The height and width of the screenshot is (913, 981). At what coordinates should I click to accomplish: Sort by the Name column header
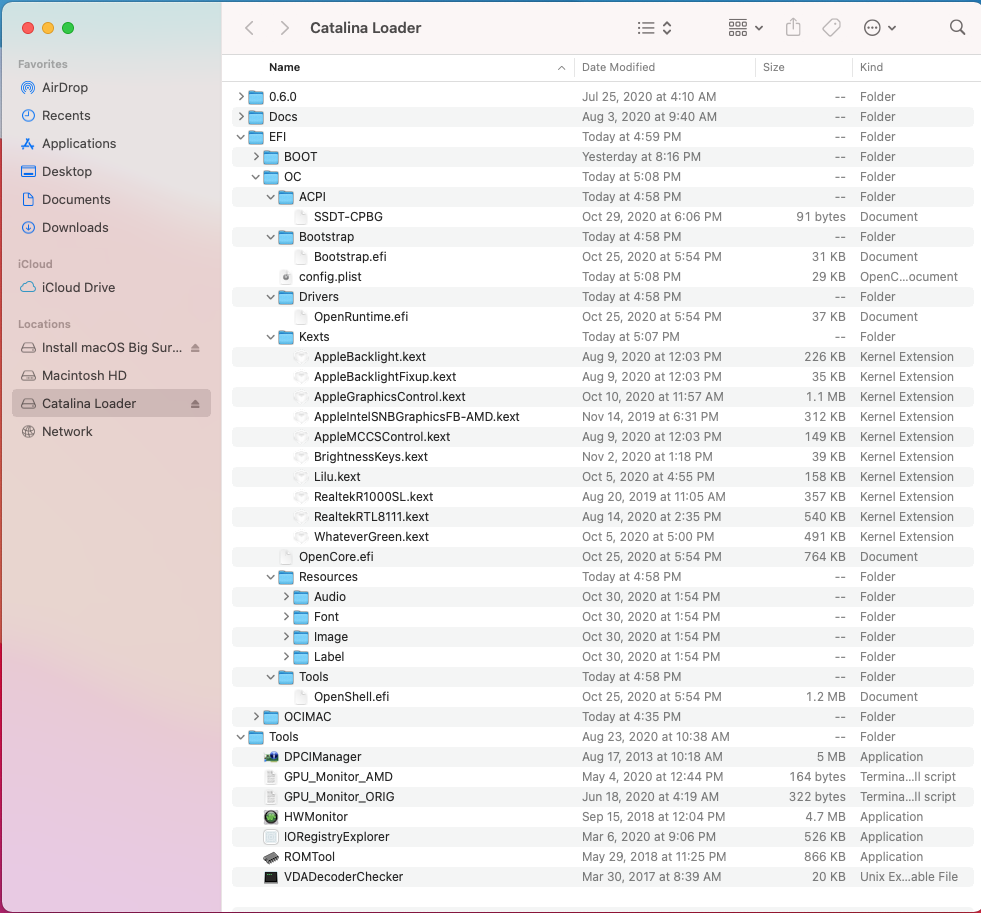(x=284, y=67)
